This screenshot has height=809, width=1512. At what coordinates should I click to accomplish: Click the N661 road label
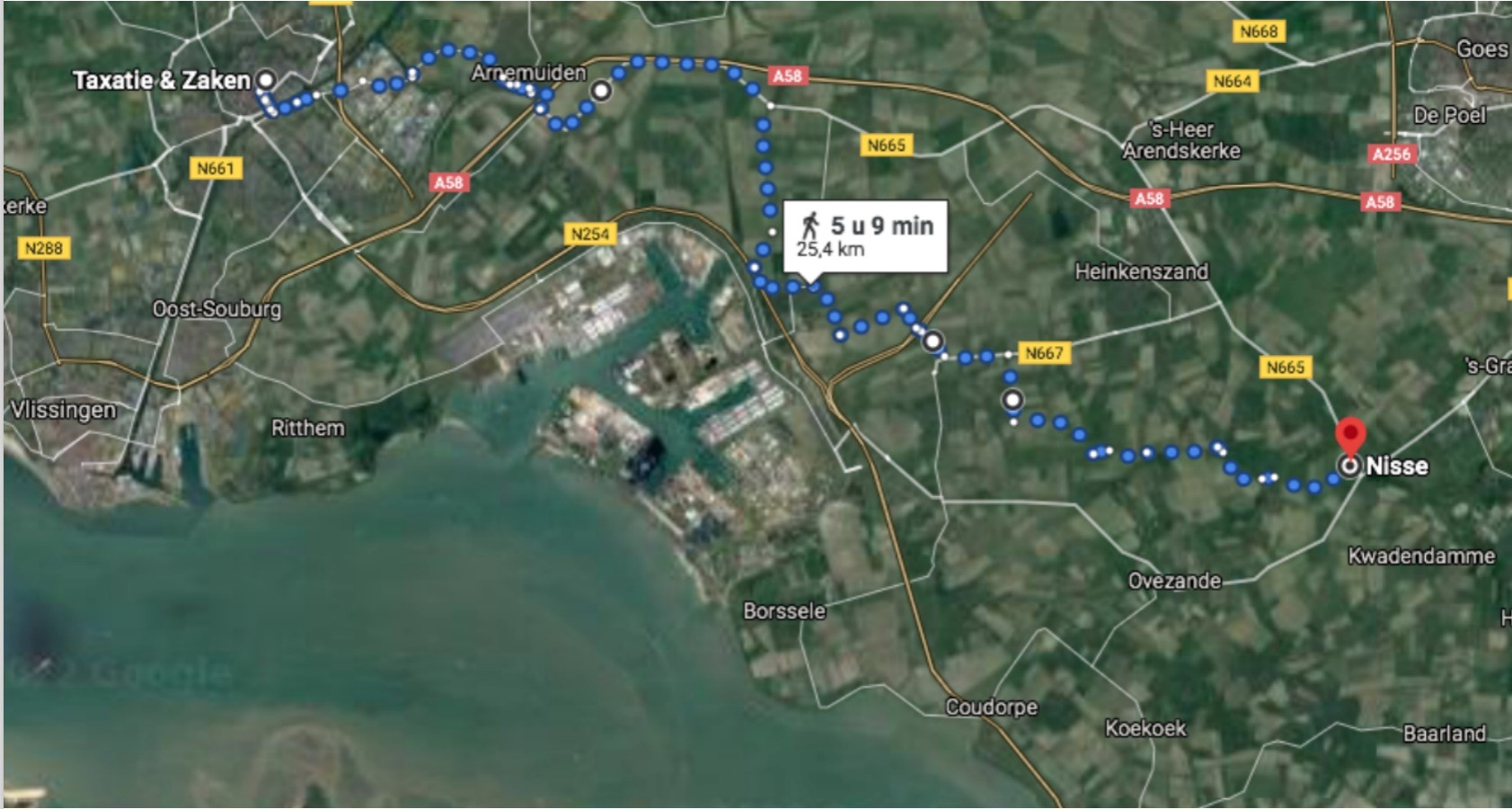(x=216, y=168)
